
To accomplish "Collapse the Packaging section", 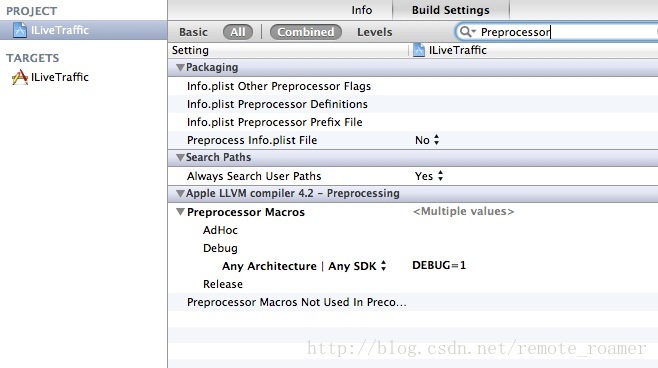I will pyautogui.click(x=180, y=68).
